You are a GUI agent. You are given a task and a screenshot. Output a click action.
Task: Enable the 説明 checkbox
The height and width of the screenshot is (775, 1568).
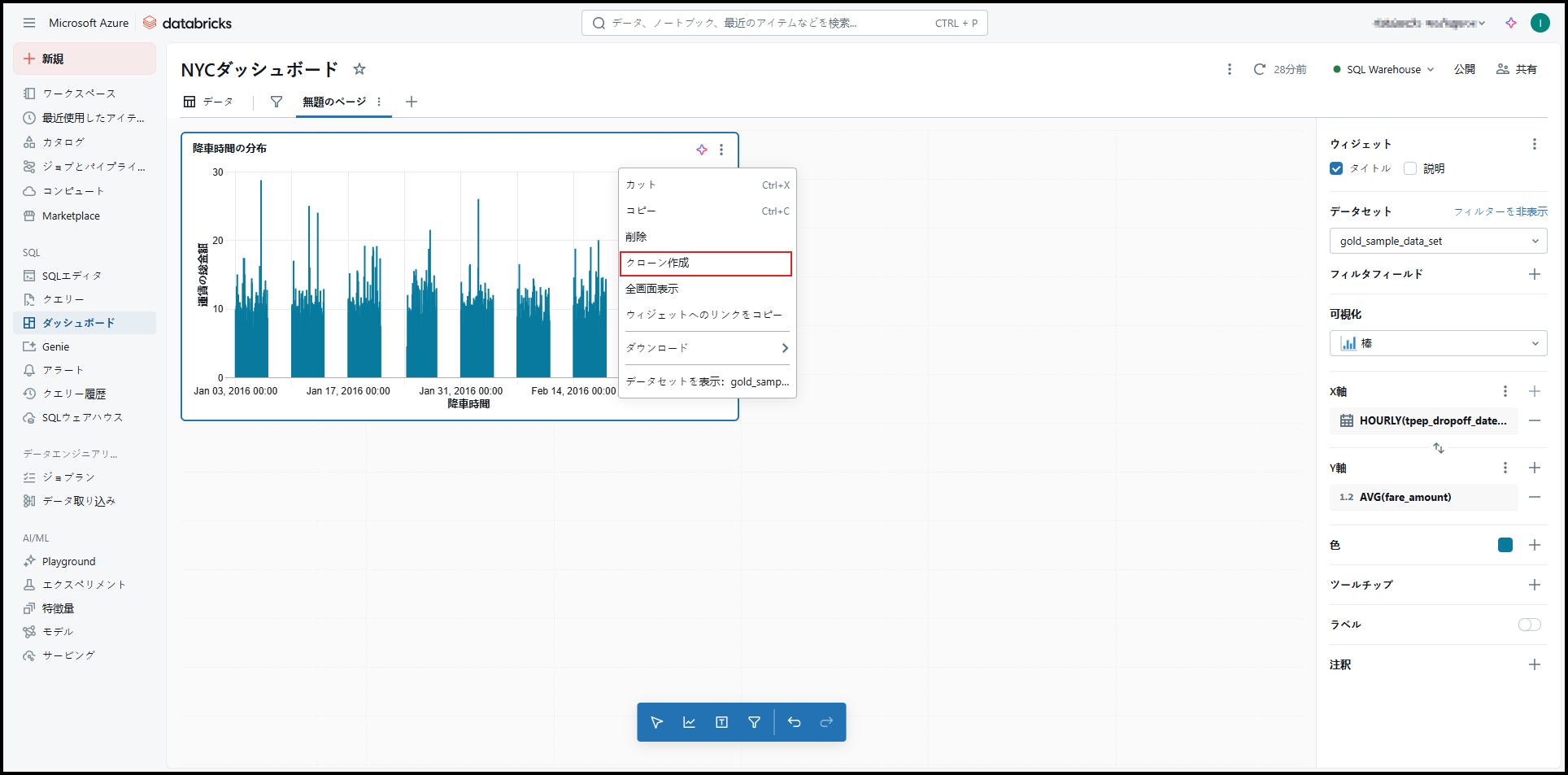[x=1410, y=168]
